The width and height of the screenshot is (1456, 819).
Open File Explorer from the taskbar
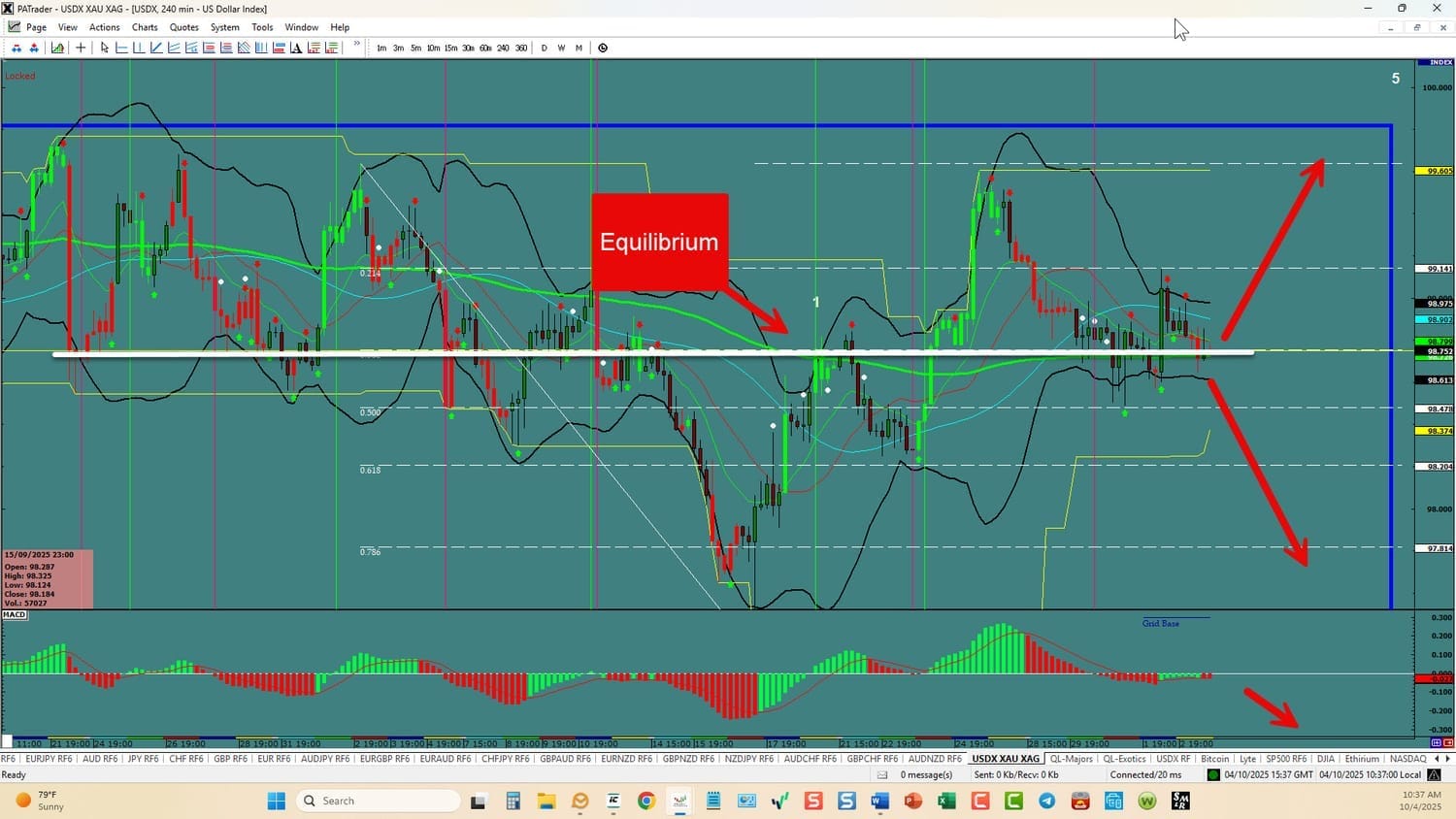click(546, 801)
